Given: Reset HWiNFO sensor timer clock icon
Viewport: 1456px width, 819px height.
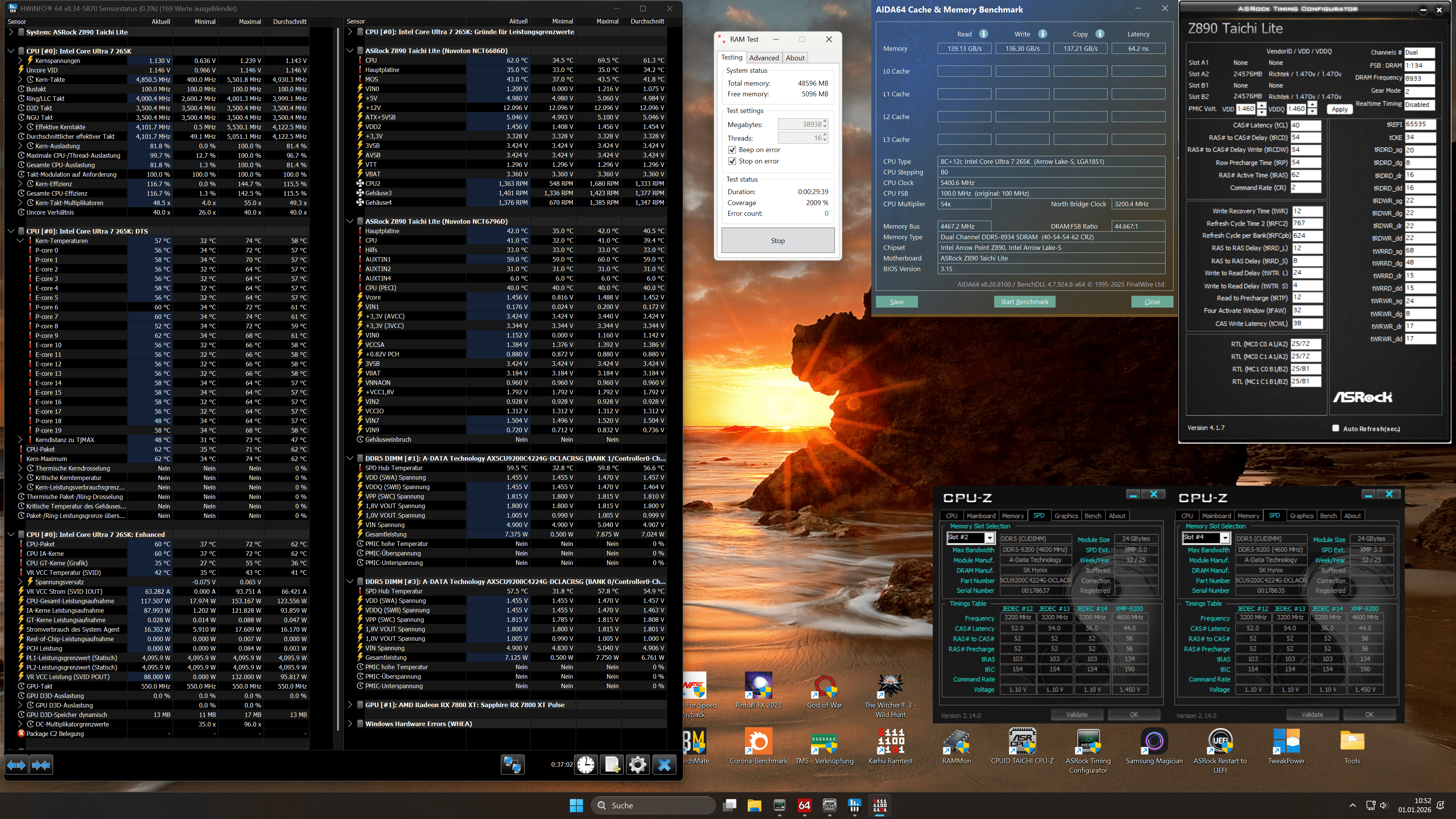Looking at the screenshot, I should click(586, 765).
